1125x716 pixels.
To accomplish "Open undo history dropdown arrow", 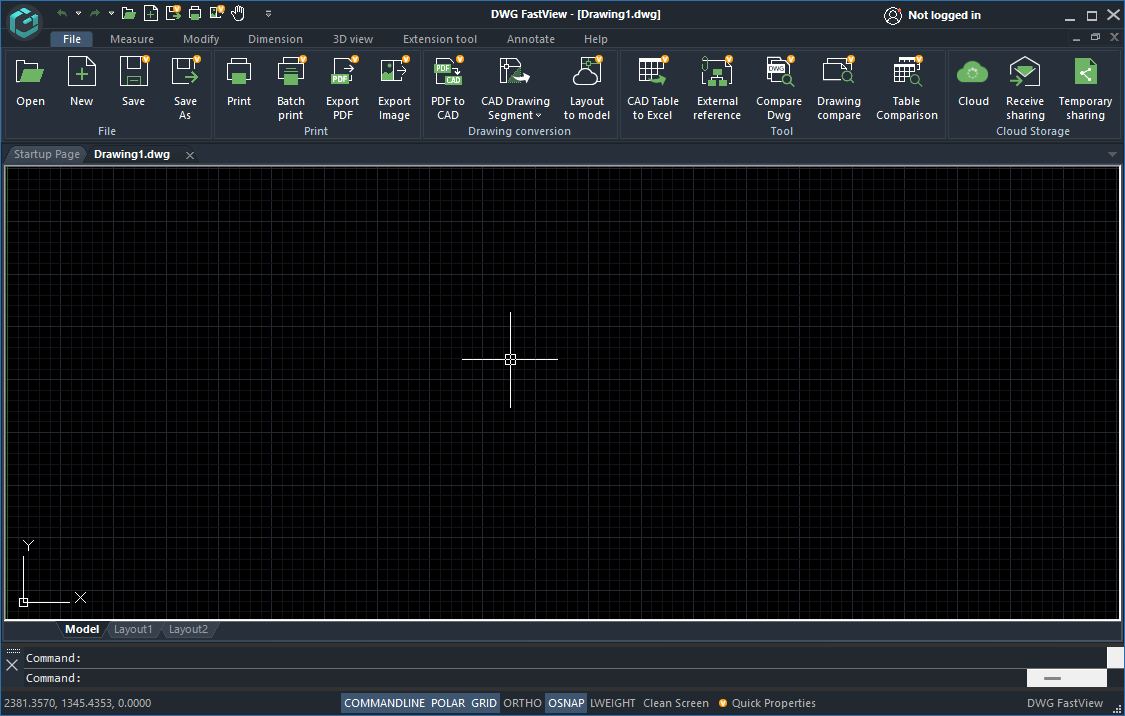I will click(78, 14).
